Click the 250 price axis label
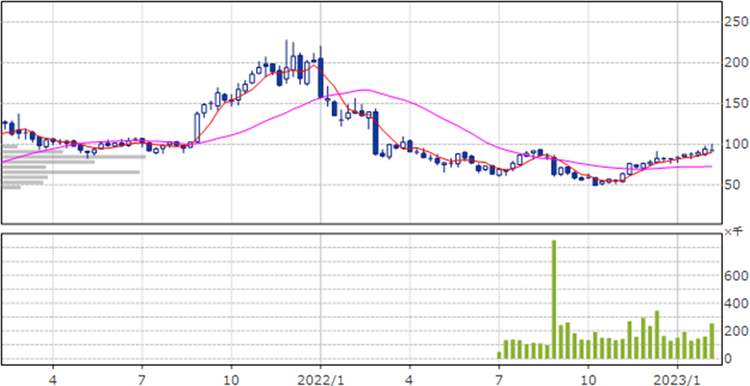 point(735,22)
